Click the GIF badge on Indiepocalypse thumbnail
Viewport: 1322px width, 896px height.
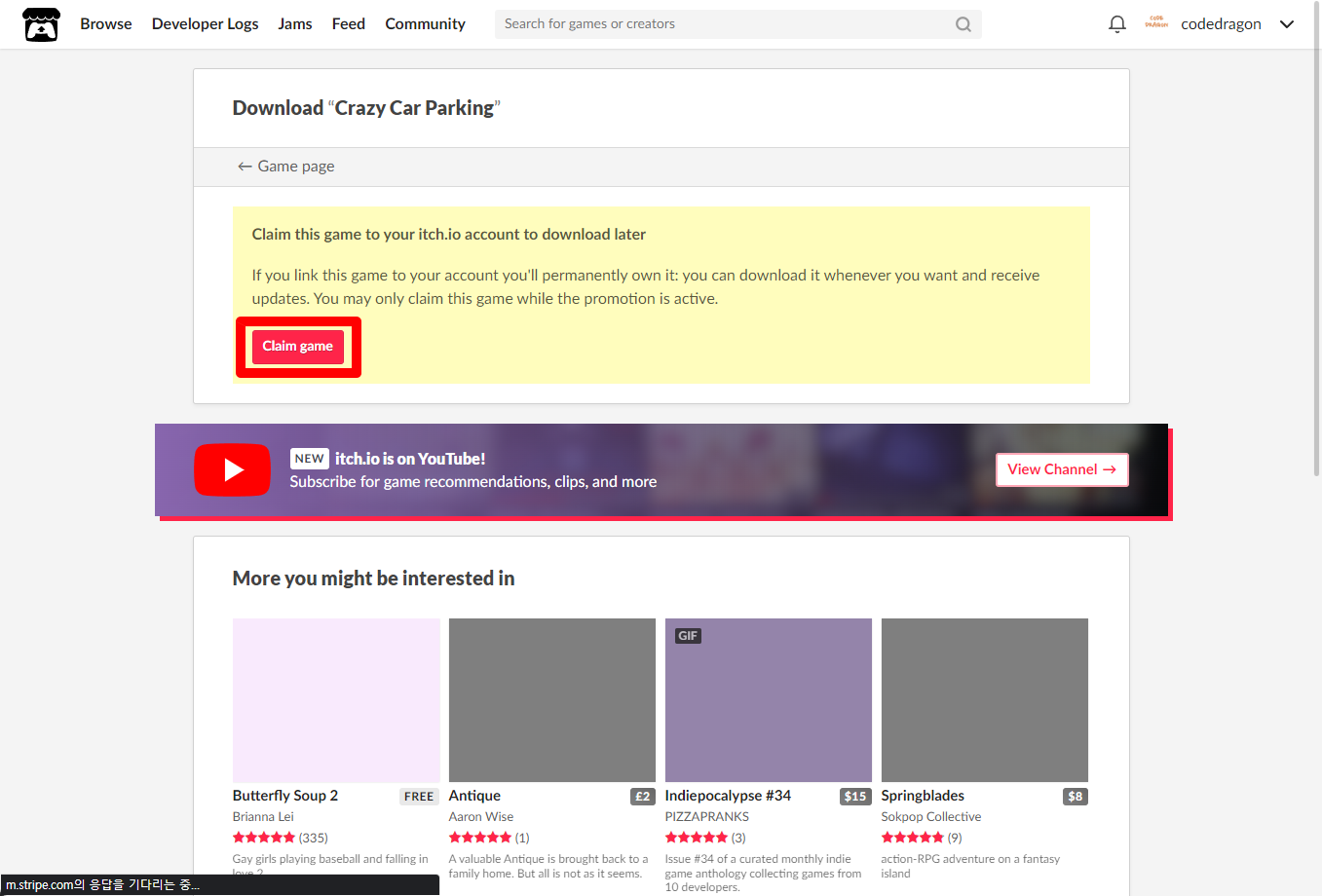point(688,636)
